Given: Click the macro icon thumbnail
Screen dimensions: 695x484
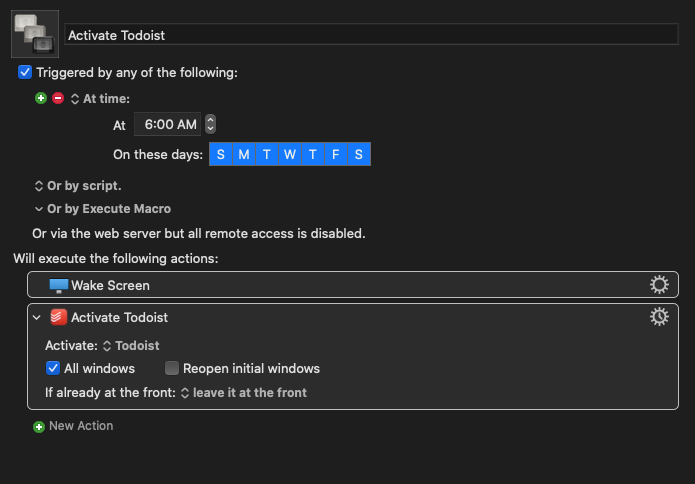Looking at the screenshot, I should [x=35, y=34].
